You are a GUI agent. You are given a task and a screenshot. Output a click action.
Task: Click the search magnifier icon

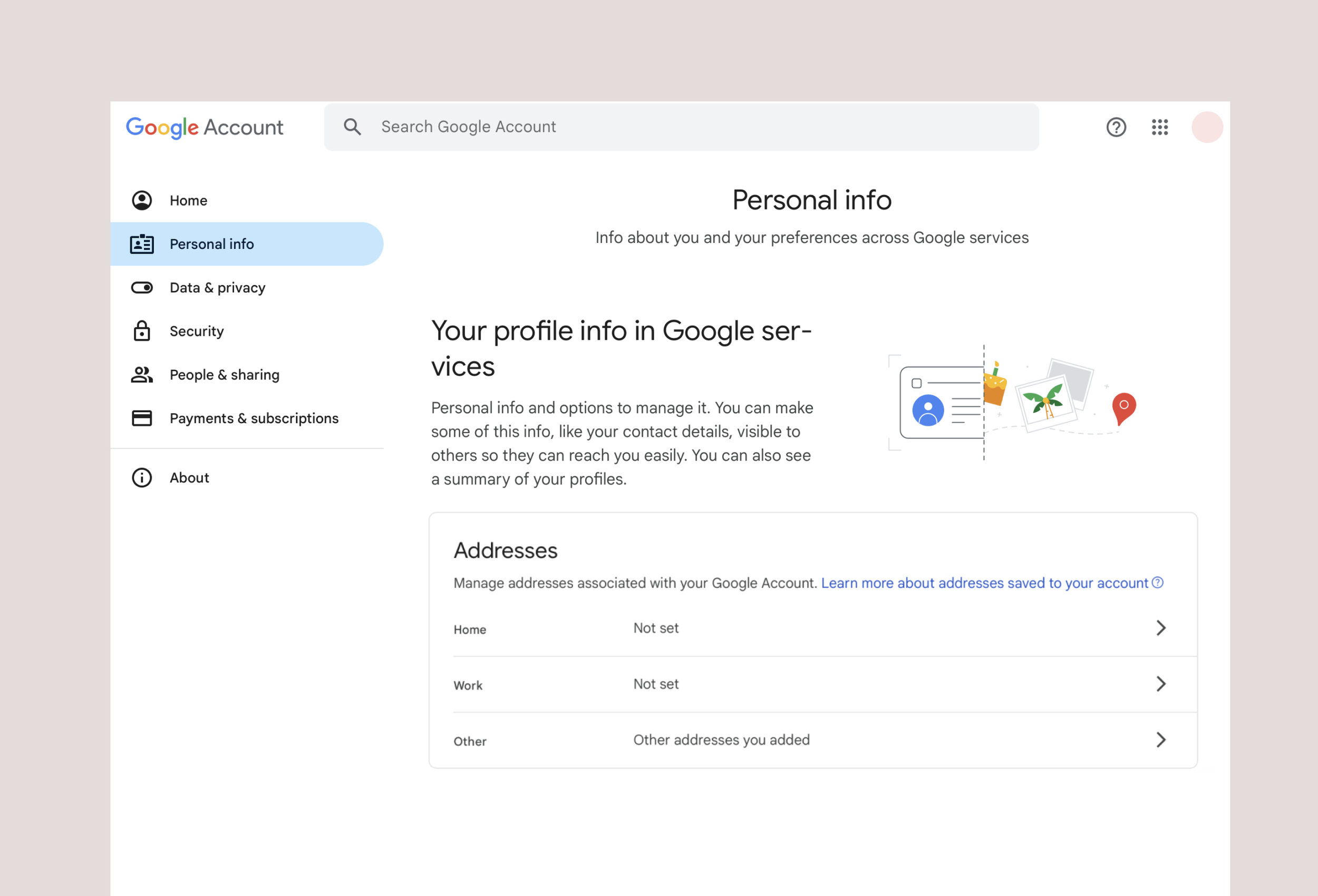[352, 127]
